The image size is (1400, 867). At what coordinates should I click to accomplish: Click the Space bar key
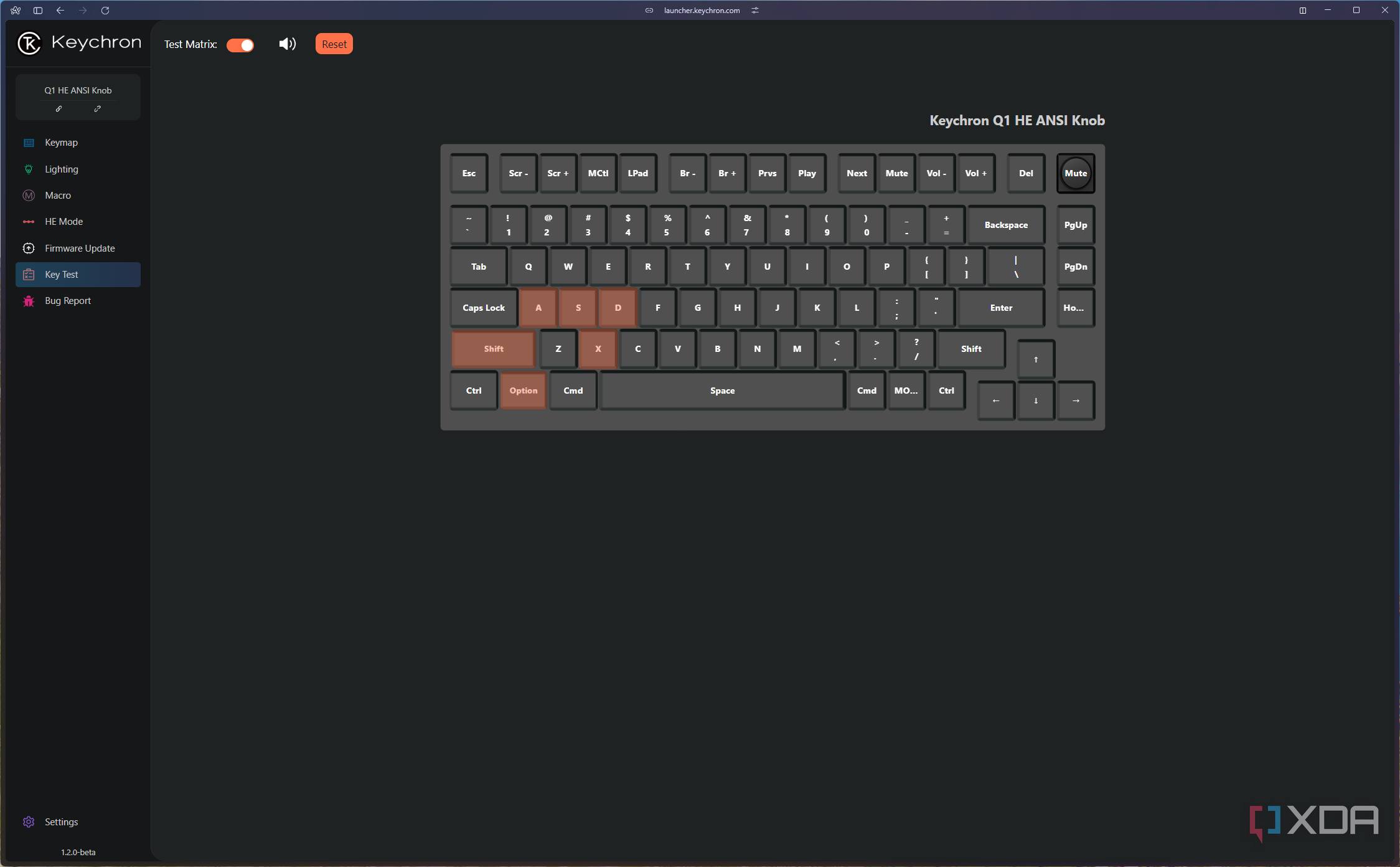pyautogui.click(x=722, y=391)
